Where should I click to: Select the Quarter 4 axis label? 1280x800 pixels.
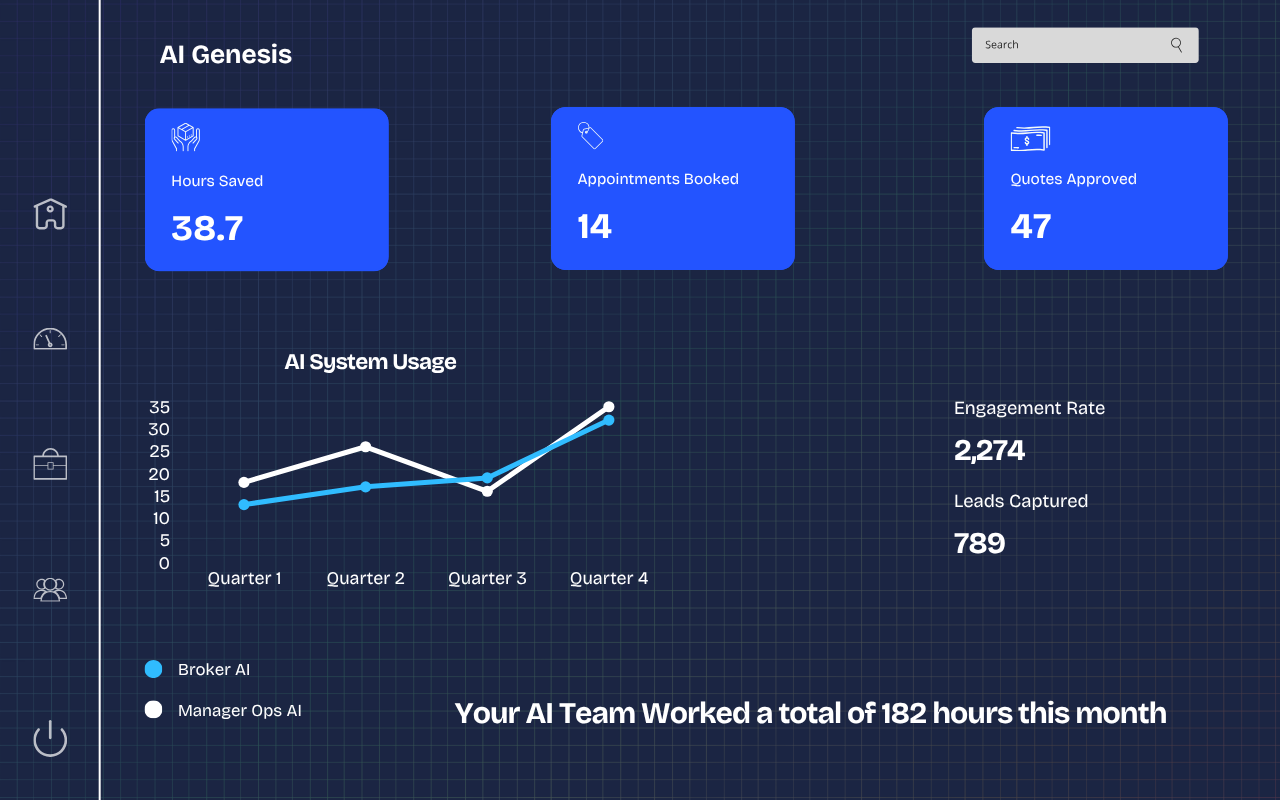[x=609, y=578]
